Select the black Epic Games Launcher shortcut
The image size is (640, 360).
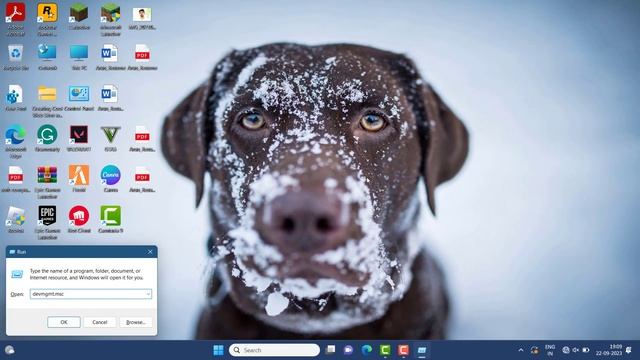coord(47,216)
